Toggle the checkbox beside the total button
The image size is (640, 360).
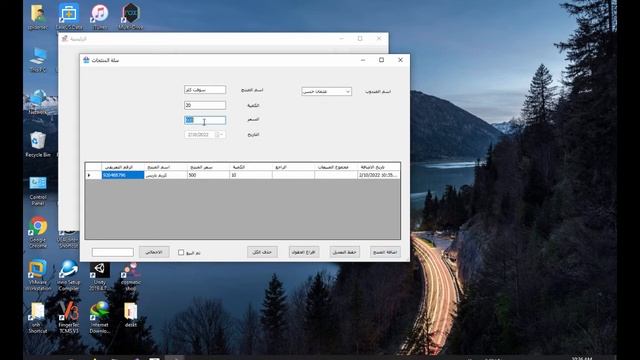point(181,253)
